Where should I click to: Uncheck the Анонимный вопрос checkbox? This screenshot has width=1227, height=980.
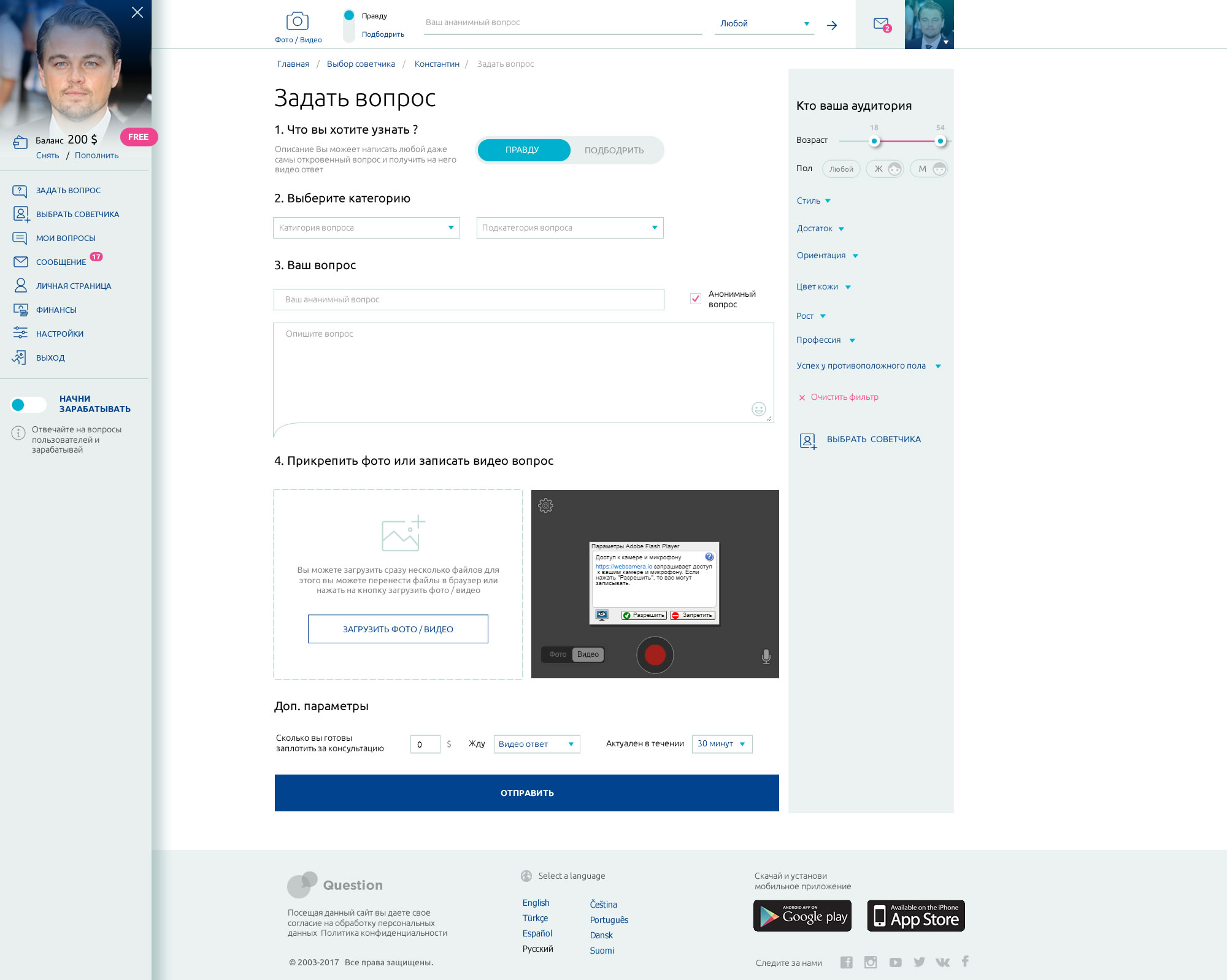click(x=695, y=299)
